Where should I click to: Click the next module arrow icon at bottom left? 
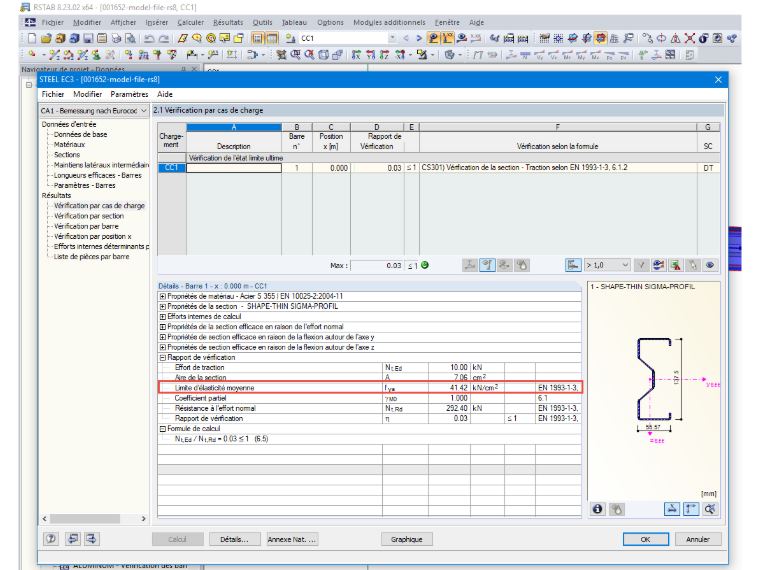pyautogui.click(x=91, y=538)
